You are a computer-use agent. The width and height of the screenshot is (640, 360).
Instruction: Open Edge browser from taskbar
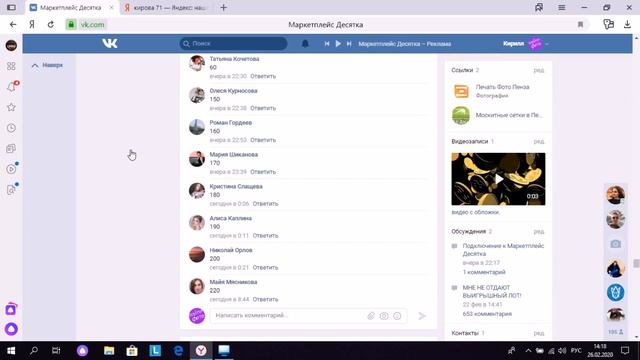(x=178, y=351)
